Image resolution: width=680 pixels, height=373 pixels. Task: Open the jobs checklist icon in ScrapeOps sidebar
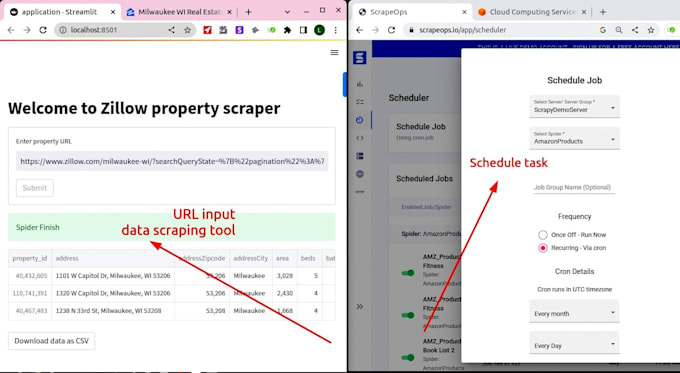(360, 102)
